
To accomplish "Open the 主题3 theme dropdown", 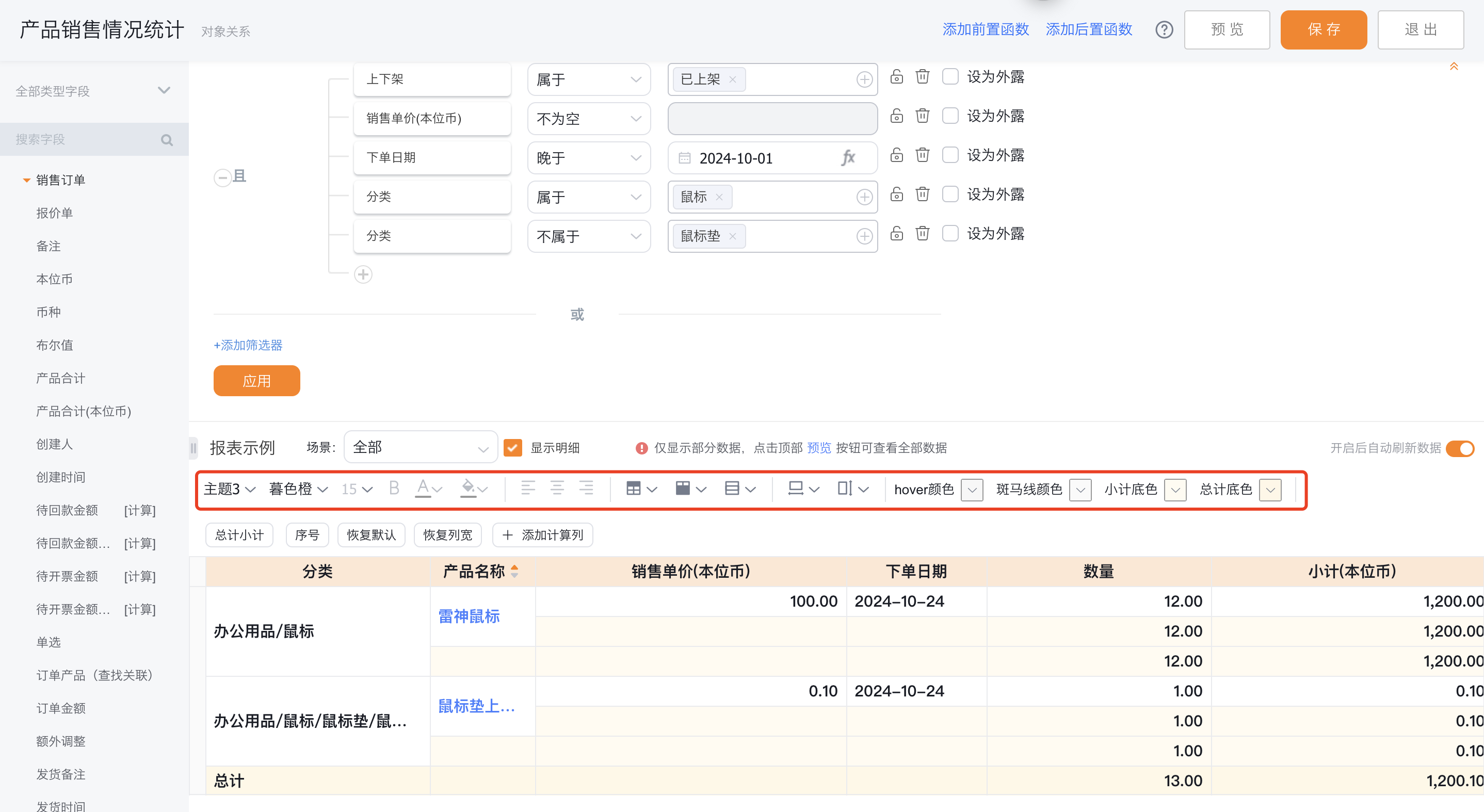I will tap(229, 489).
